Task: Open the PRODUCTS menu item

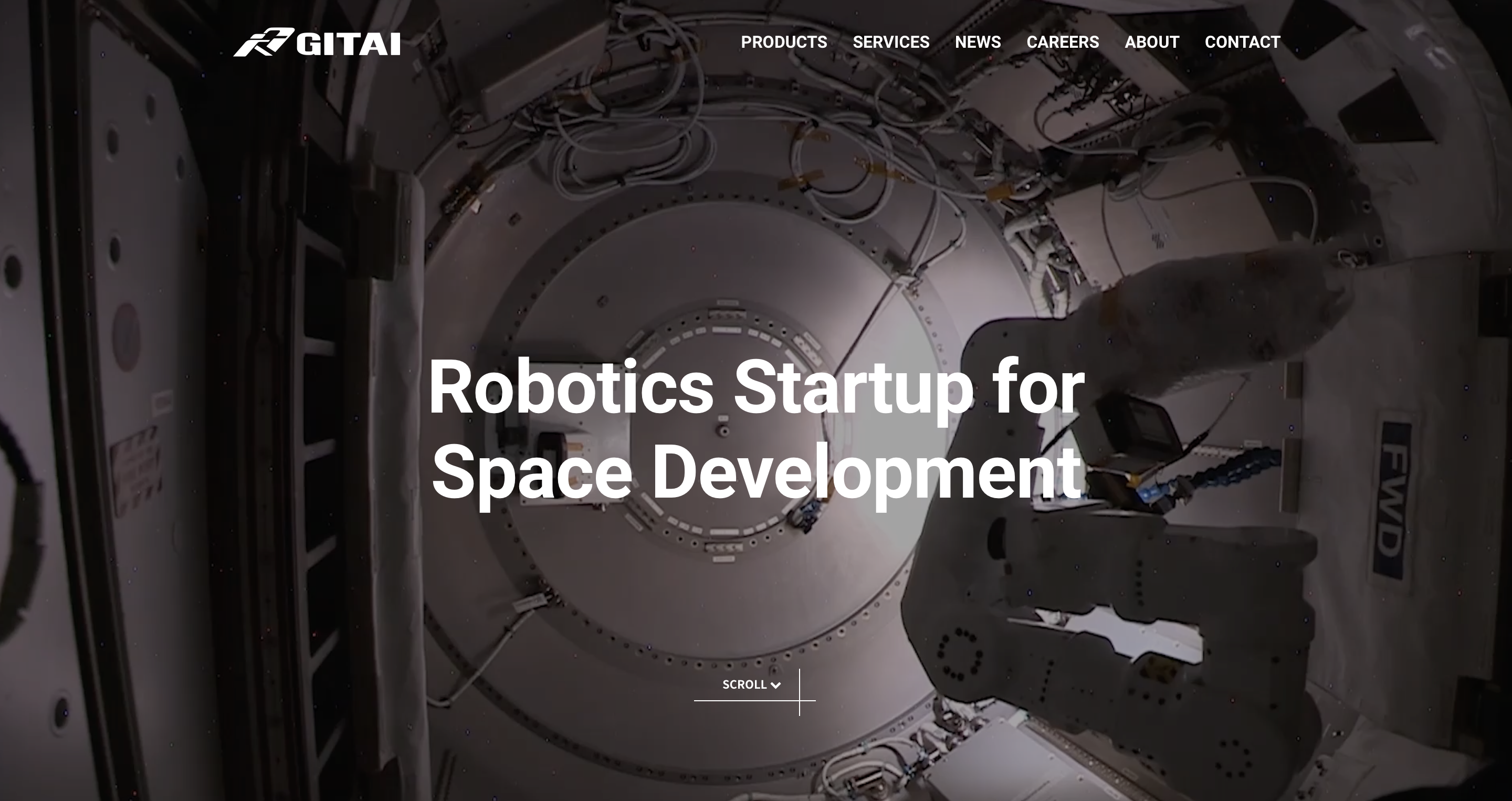Action: (x=784, y=42)
